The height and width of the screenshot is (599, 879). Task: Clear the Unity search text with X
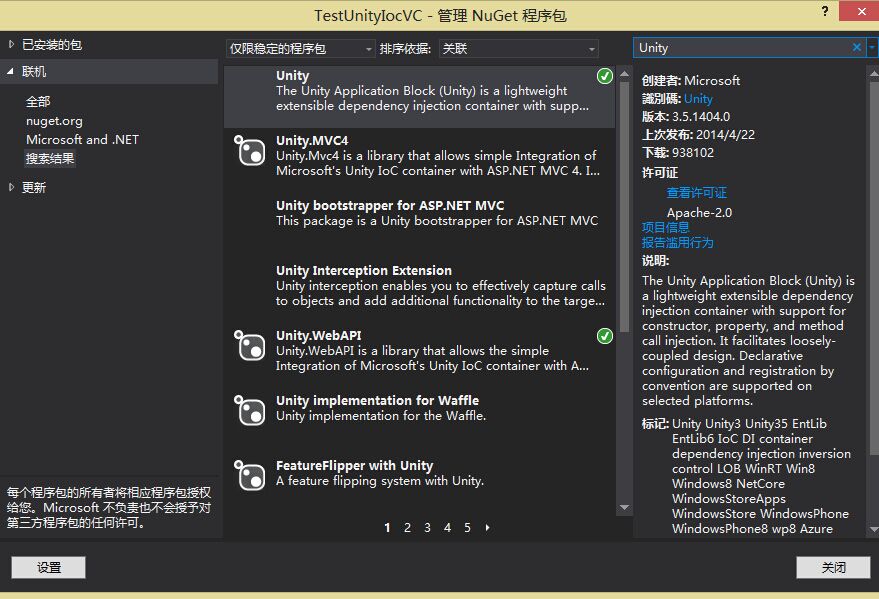point(857,48)
